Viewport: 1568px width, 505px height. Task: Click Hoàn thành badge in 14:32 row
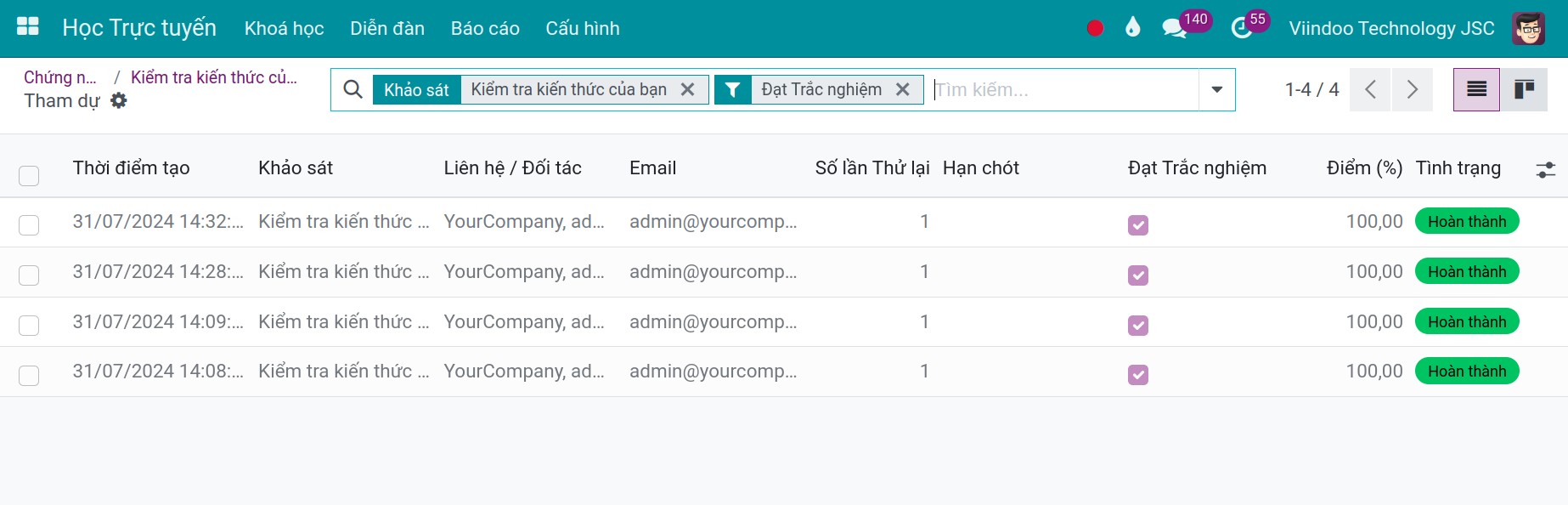[x=1467, y=222]
